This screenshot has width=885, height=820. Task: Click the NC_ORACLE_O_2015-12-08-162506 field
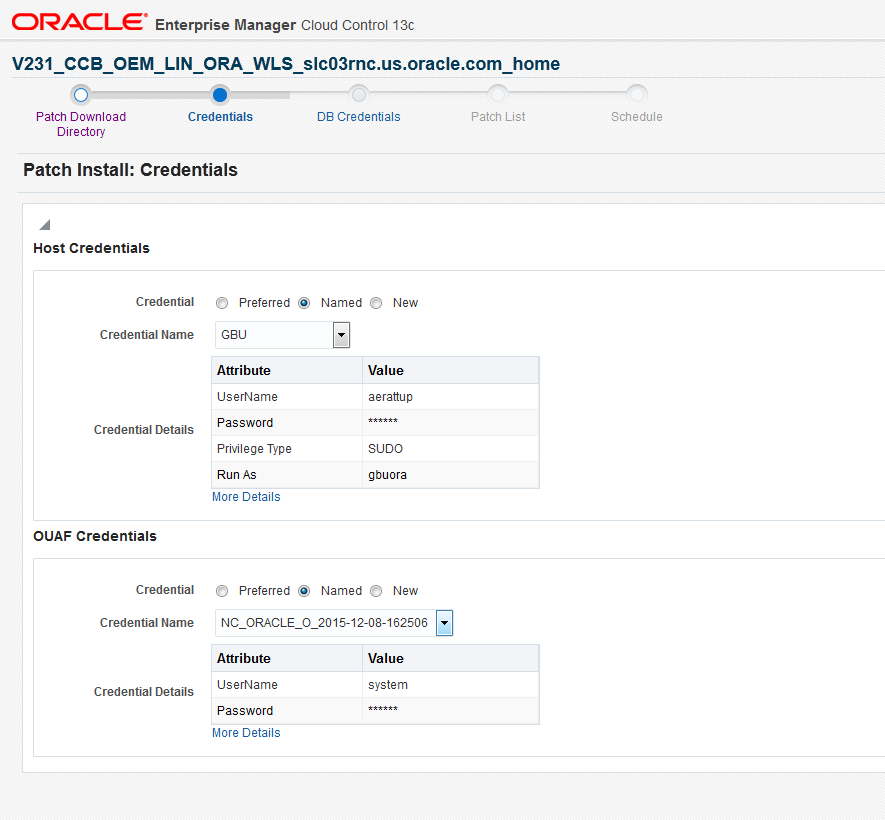(326, 623)
